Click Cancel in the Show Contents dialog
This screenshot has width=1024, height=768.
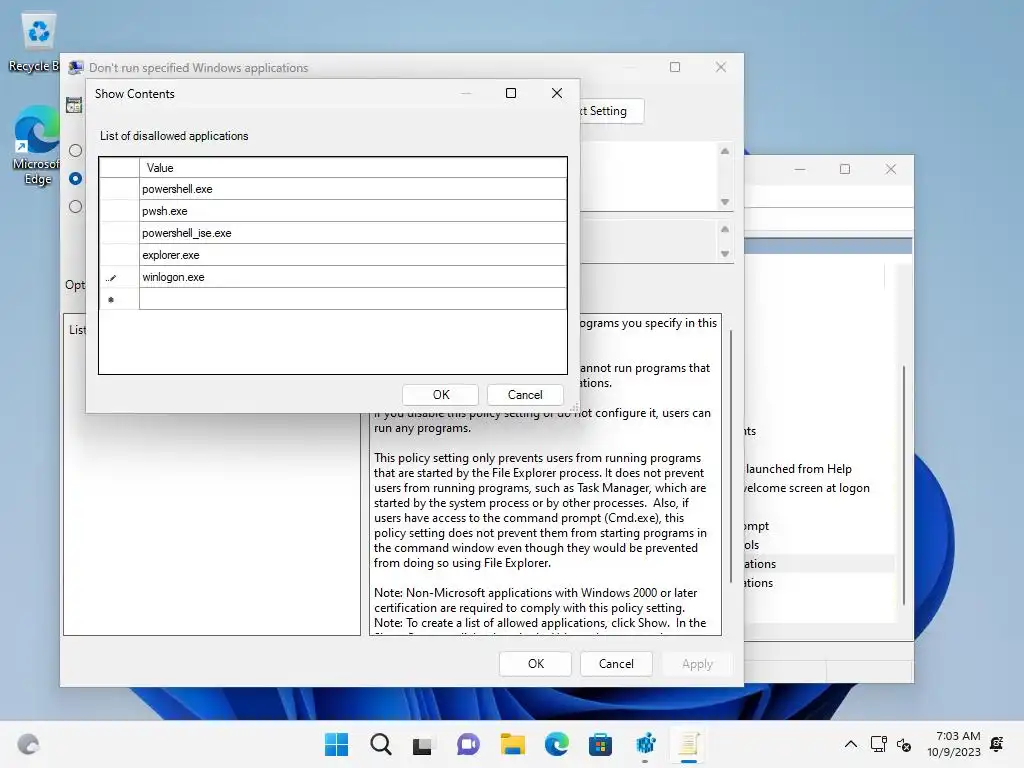coord(525,394)
